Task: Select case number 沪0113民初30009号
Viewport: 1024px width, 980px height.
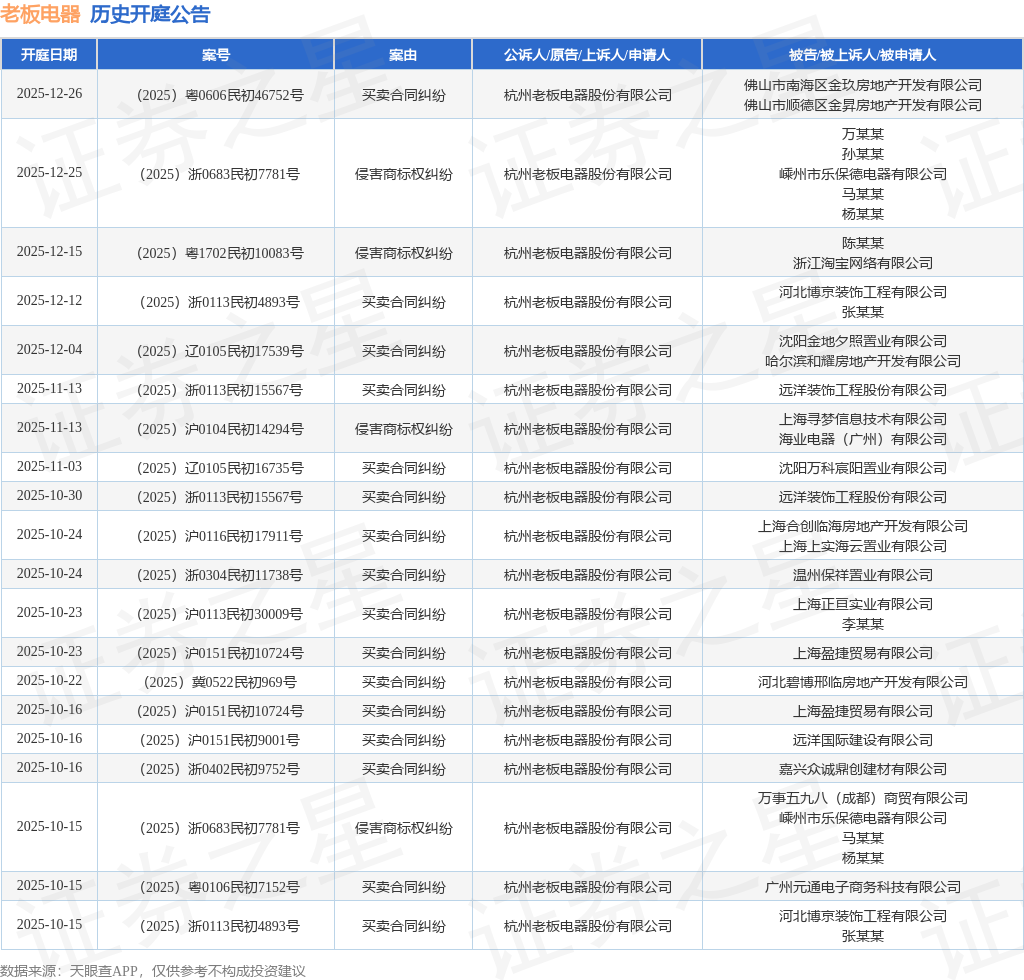Action: 244,614
